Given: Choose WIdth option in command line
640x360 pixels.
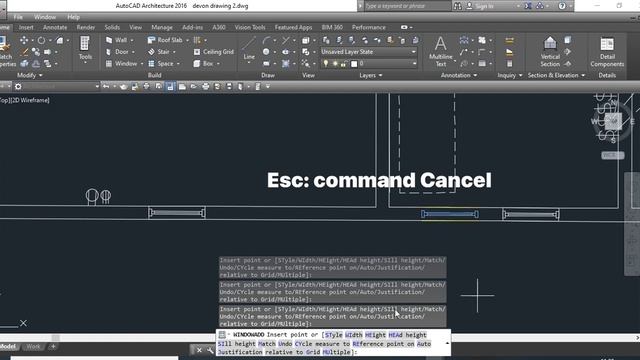Looking at the screenshot, I should pyautogui.click(x=353, y=335).
